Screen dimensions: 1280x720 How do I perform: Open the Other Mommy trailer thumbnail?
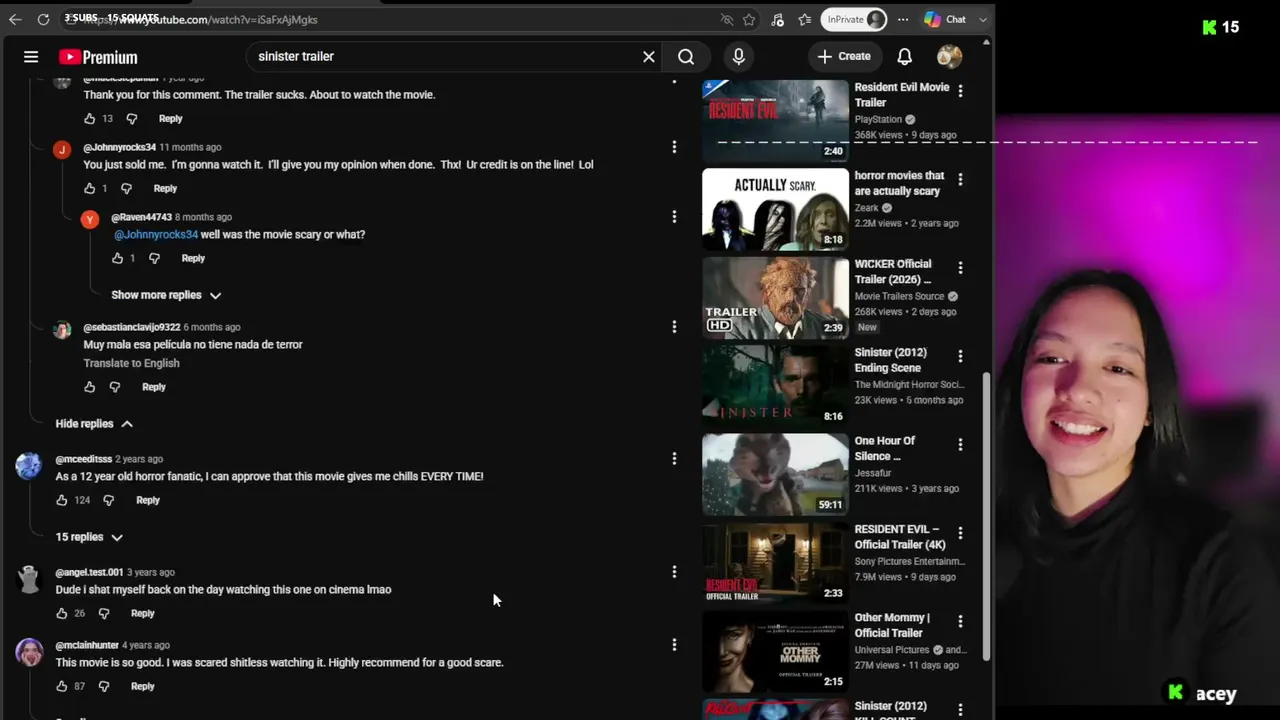775,651
